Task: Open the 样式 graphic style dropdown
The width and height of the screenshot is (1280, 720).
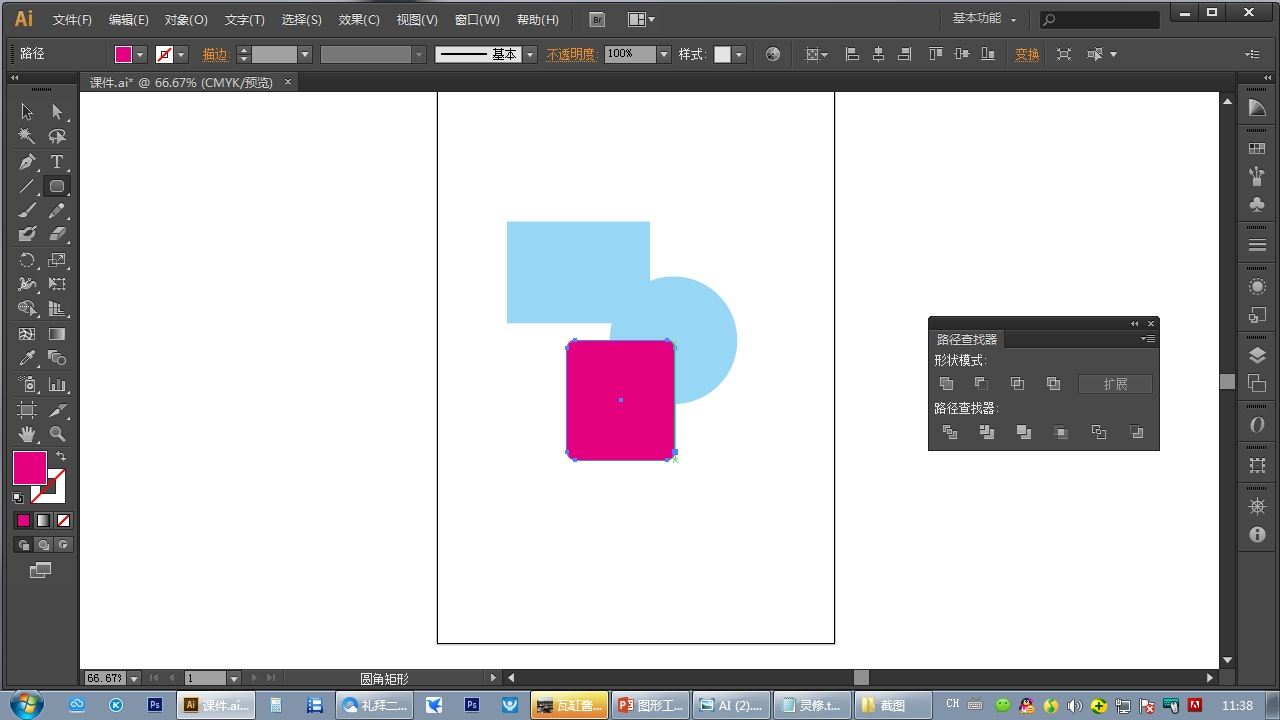Action: 739,55
